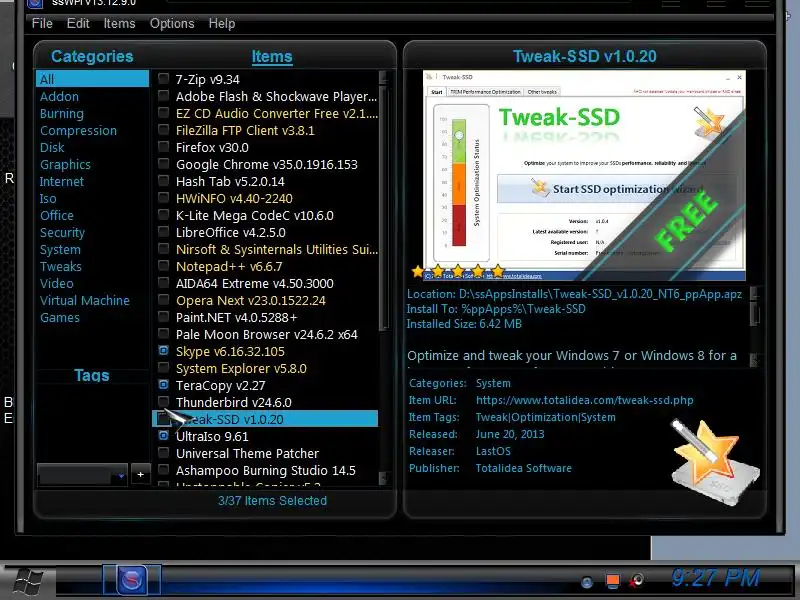This screenshot has width=800, height=600.
Task: Select Pale Moon Browser v24.6.2 x64
Action: (x=267, y=335)
